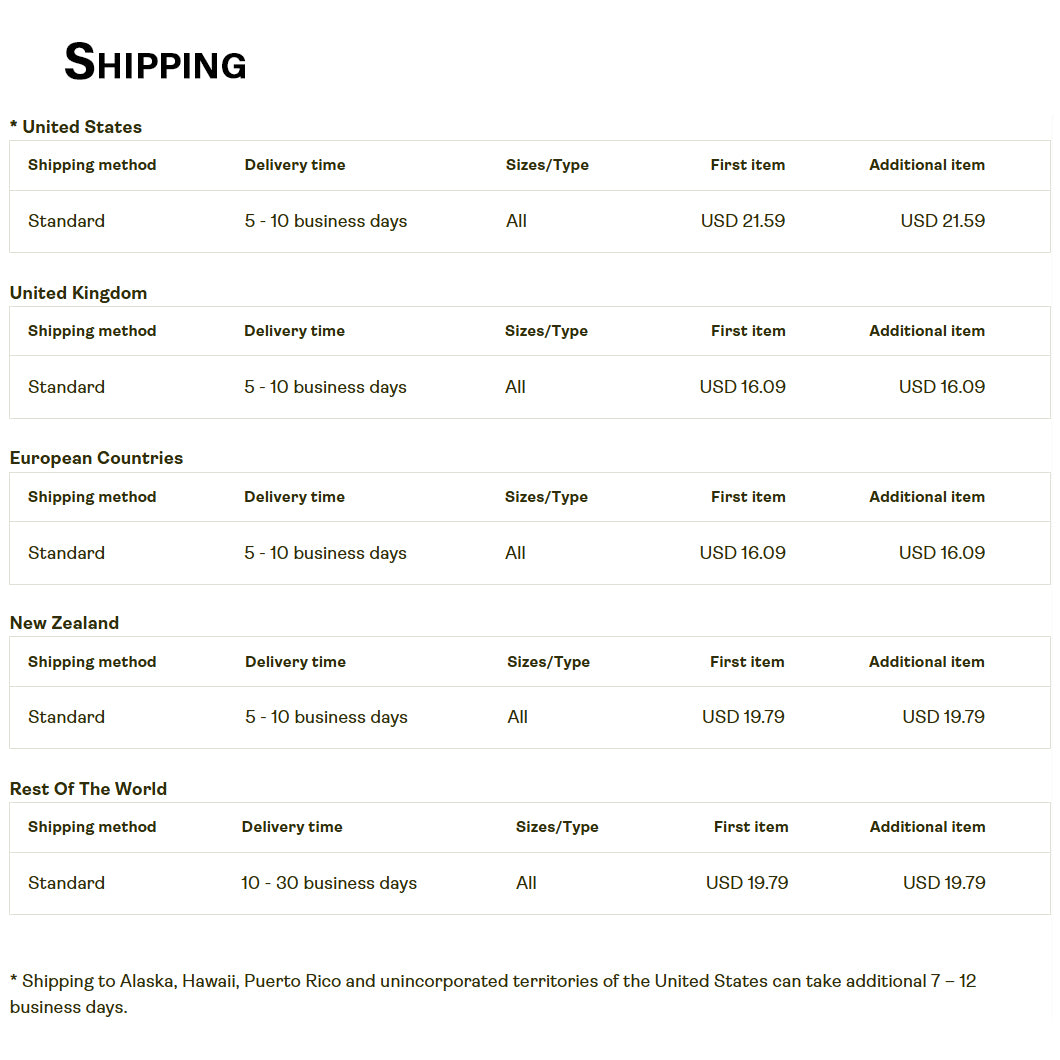The width and height of the screenshot is (1060, 1060).
Task: Click New Zealand first item price USD 19.79
Action: pyautogui.click(x=743, y=717)
